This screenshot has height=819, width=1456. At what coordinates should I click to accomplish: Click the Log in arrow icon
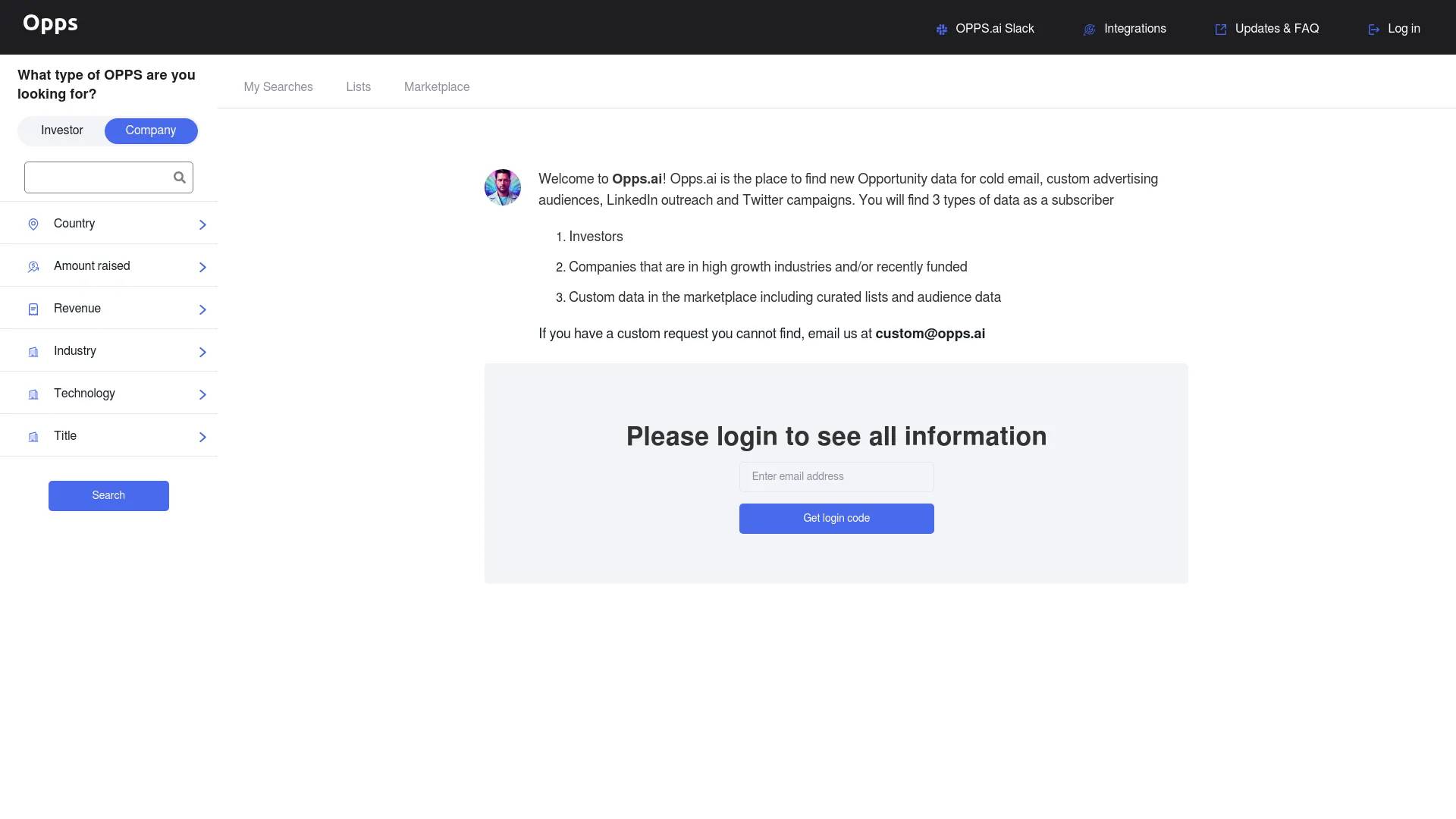pyautogui.click(x=1374, y=30)
